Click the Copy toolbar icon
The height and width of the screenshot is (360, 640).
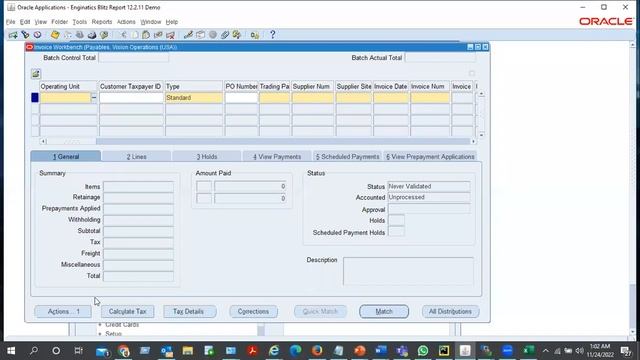point(134,35)
